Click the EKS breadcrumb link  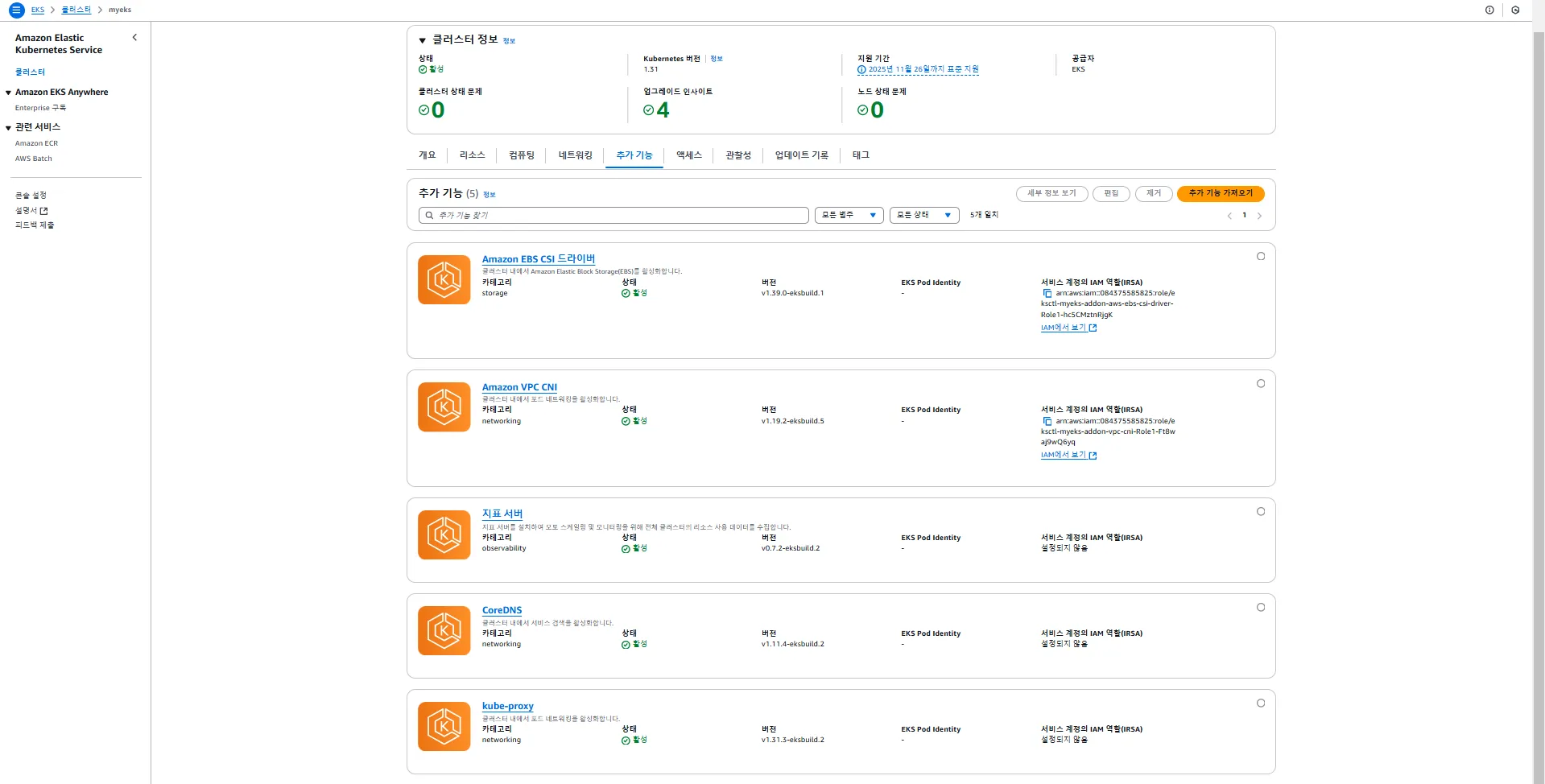(x=38, y=10)
